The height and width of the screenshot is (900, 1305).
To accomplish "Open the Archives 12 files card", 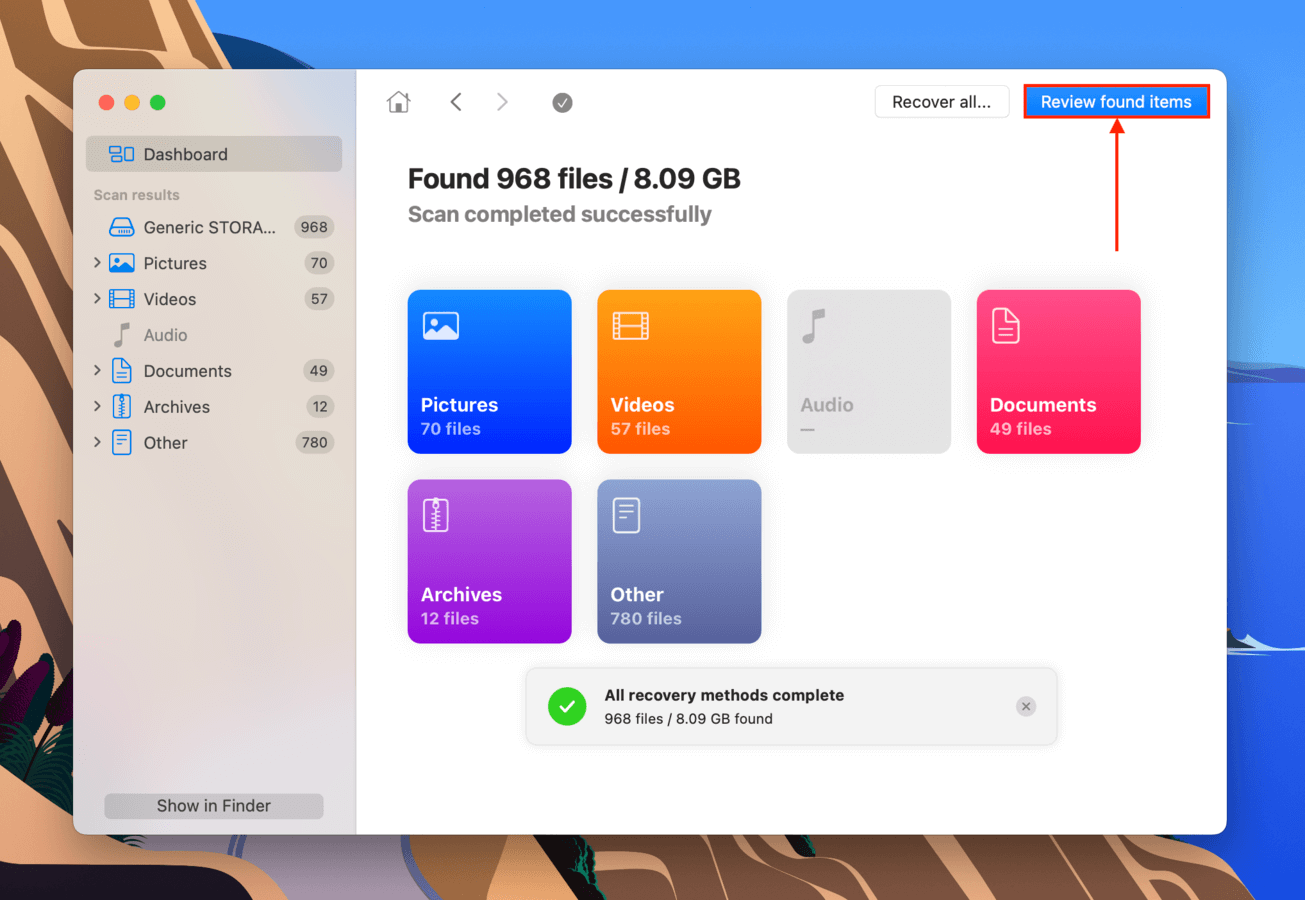I will coord(489,561).
